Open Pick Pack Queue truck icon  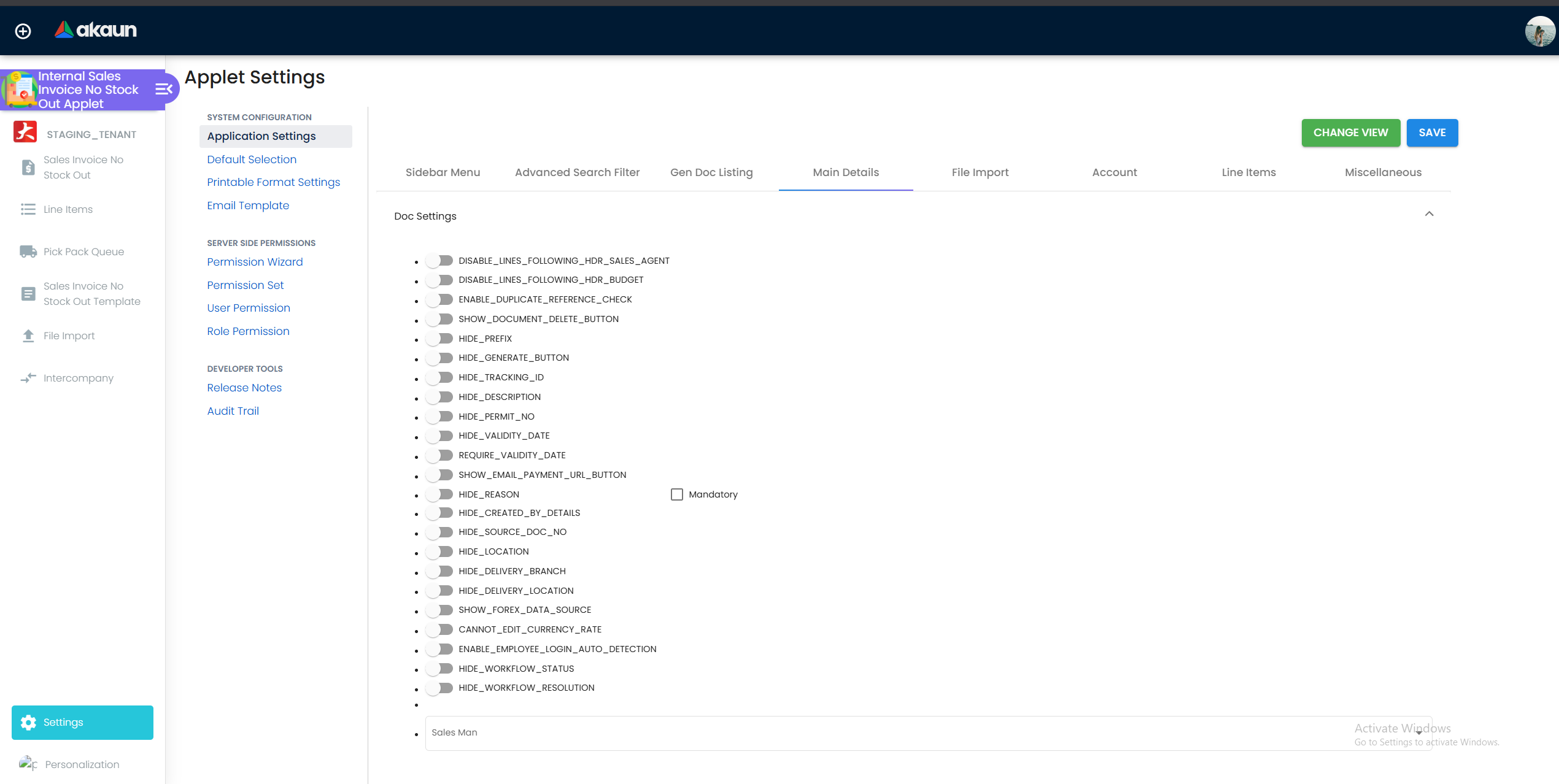(28, 252)
